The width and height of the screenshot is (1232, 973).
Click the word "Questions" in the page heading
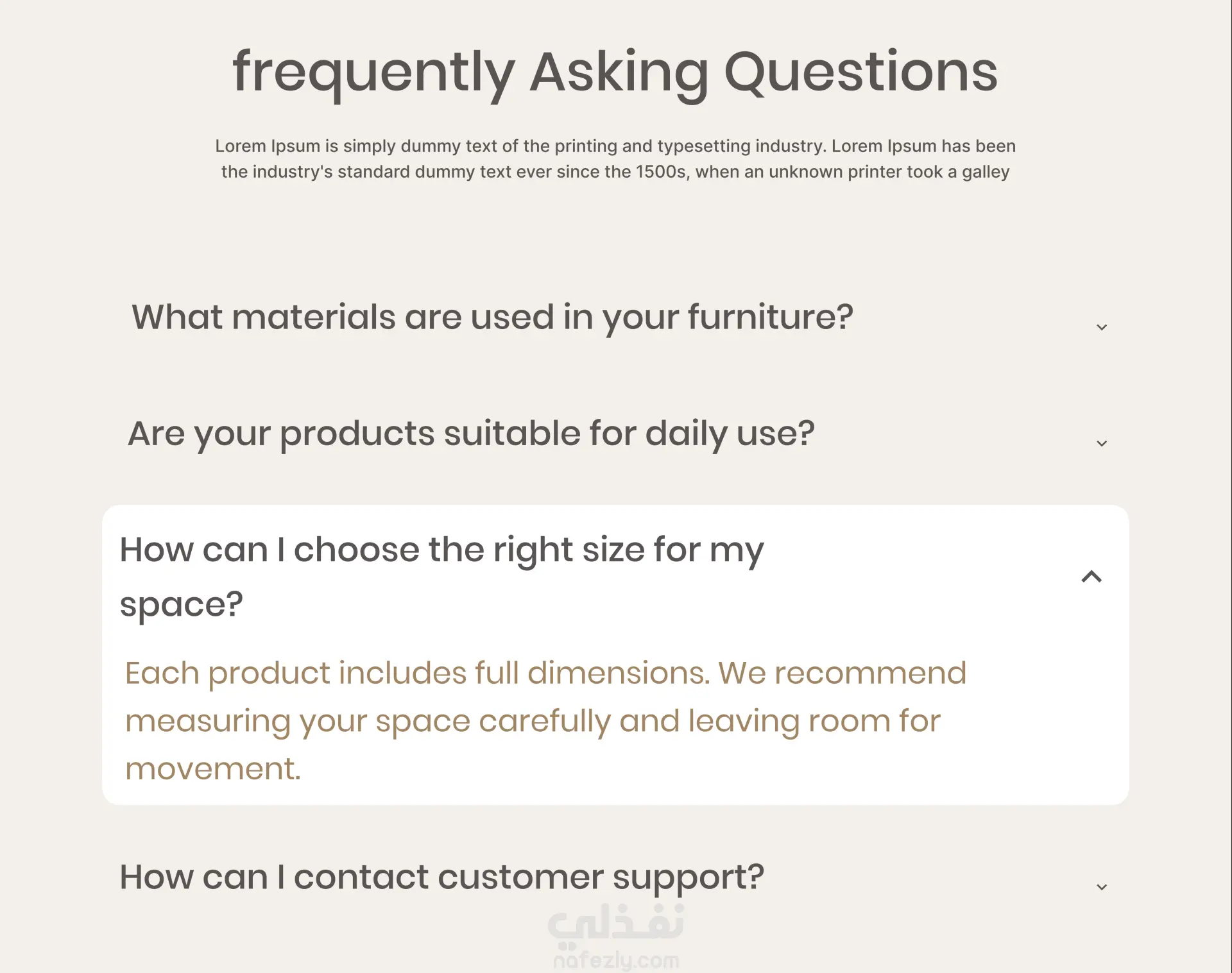860,72
